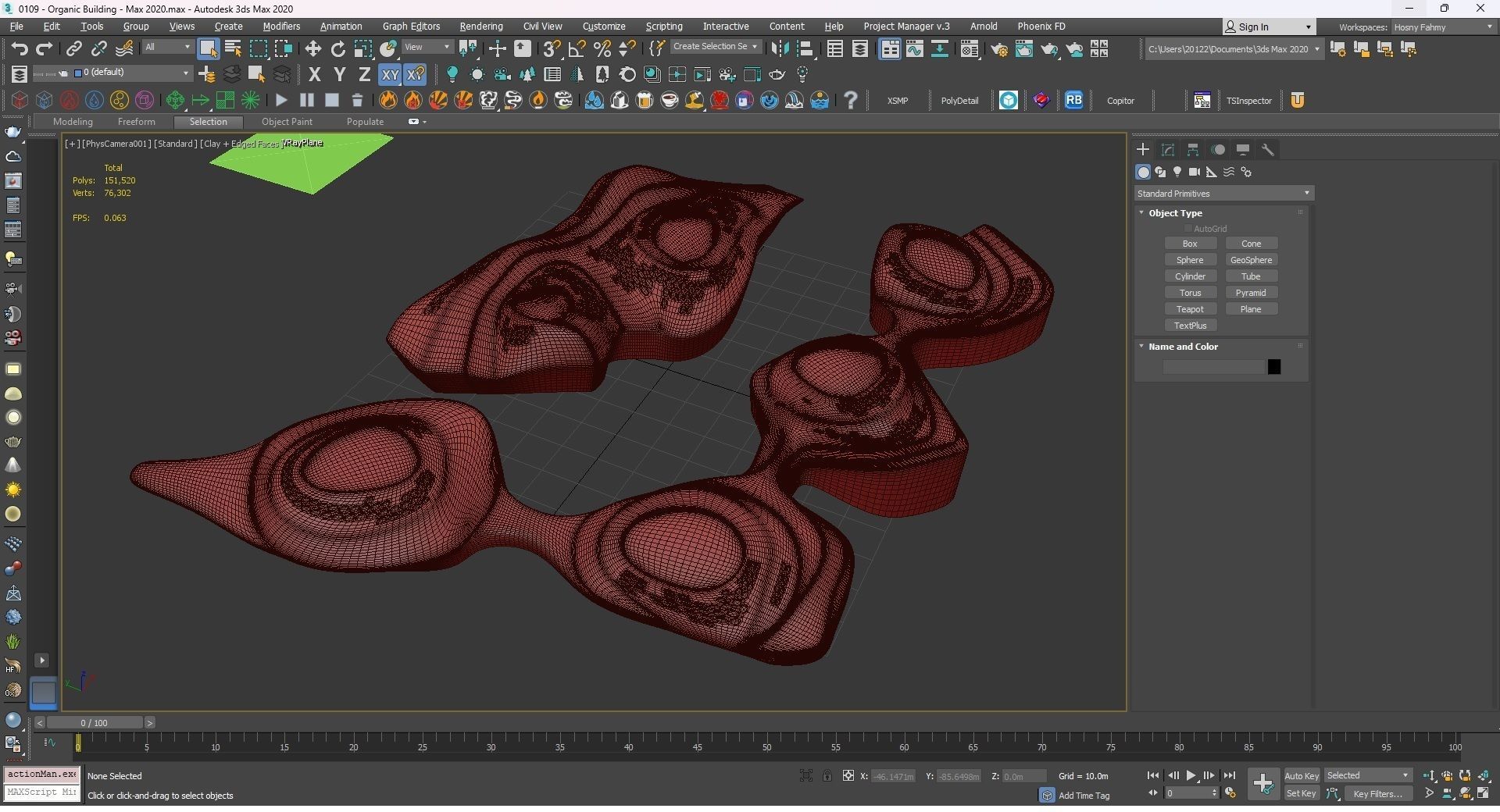Click the Angle Snap toggle icon
This screenshot has height=812, width=1500.
[x=577, y=48]
